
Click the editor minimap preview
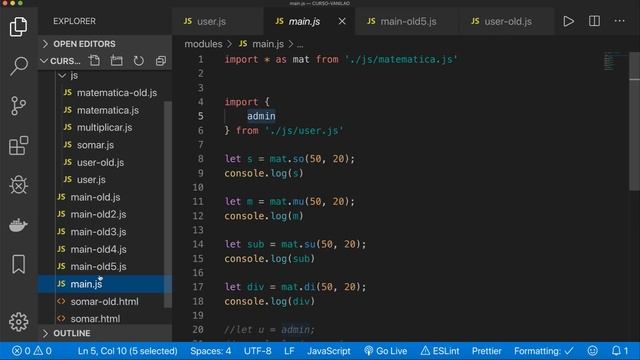(614, 61)
